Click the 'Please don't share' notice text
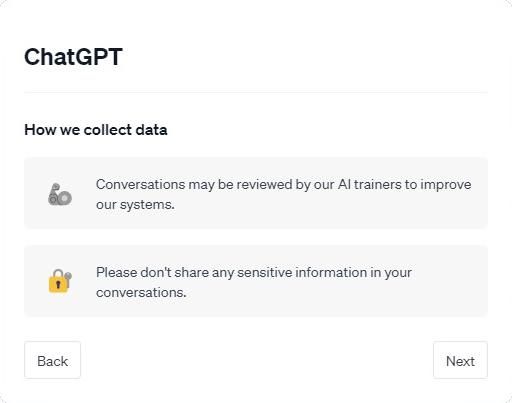Screen dimensions: 512x403 (254, 282)
